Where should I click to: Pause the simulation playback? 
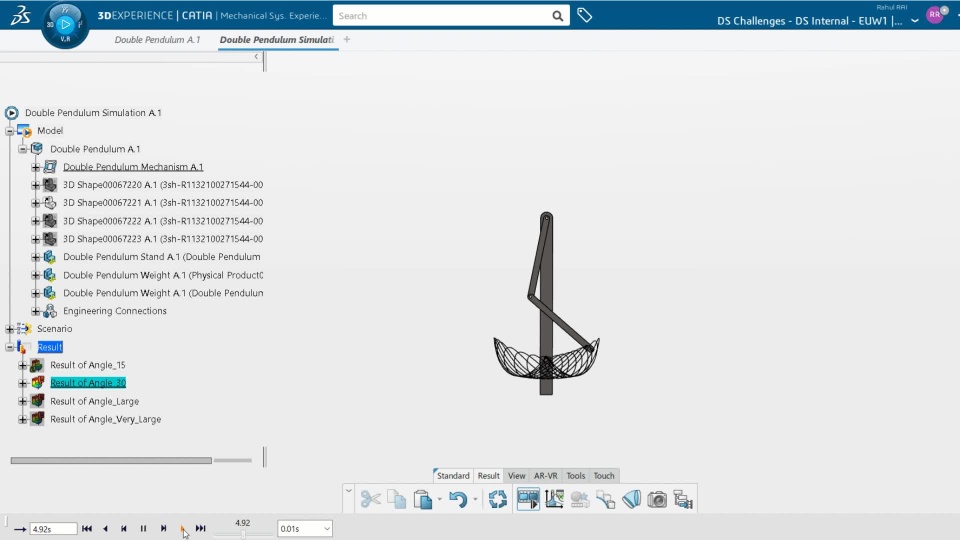[x=143, y=528]
